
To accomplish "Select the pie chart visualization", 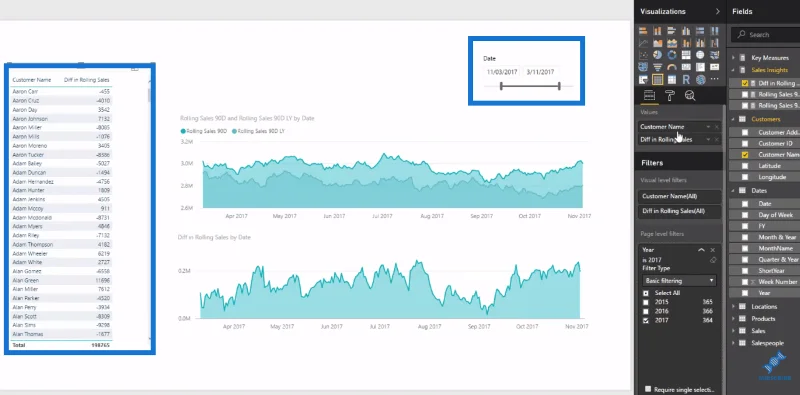I will point(658,55).
